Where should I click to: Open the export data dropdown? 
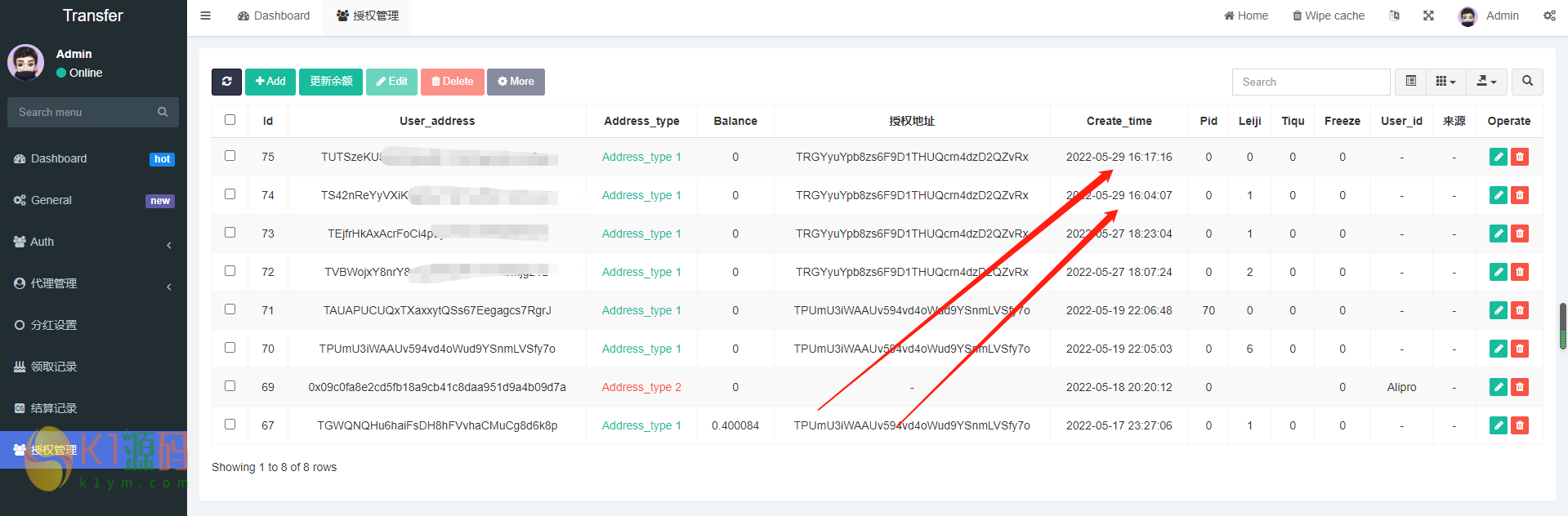[1486, 82]
